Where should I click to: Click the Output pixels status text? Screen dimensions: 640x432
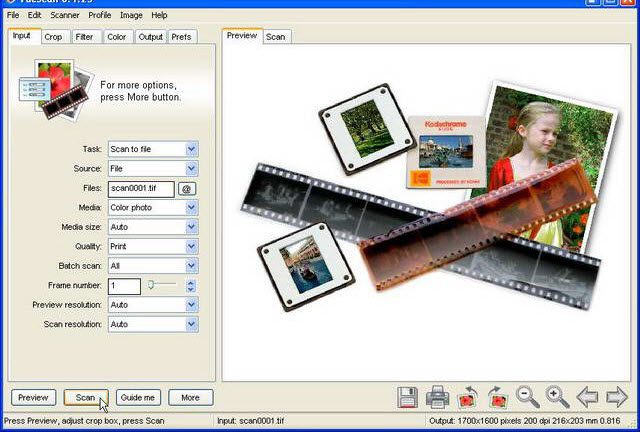point(525,421)
